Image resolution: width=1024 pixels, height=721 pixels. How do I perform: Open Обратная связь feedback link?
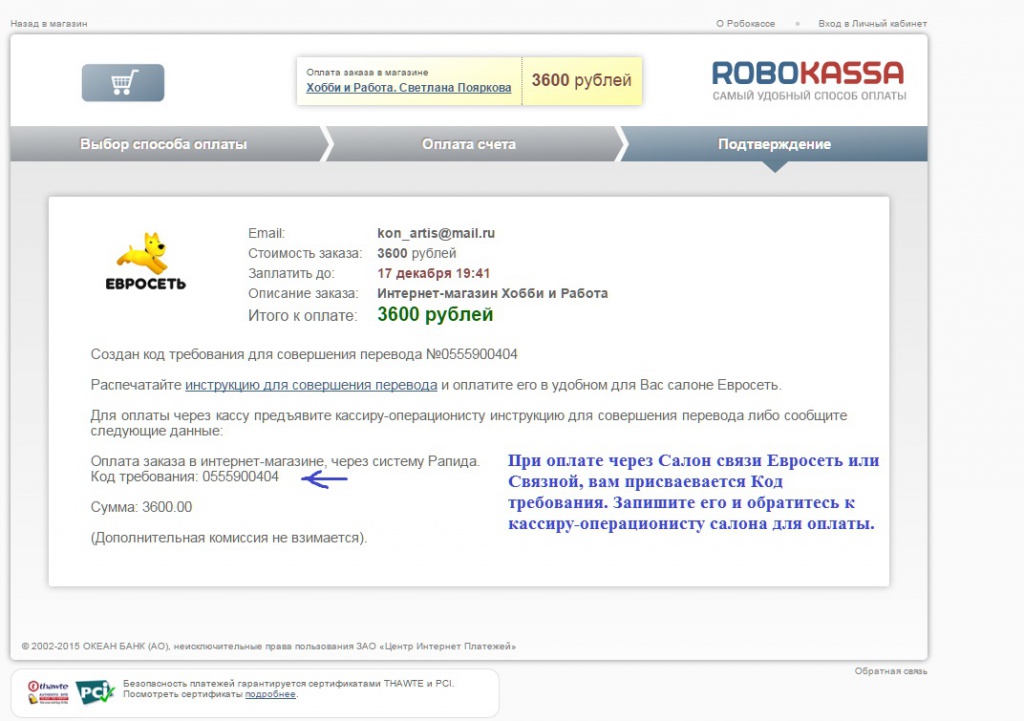tap(891, 671)
